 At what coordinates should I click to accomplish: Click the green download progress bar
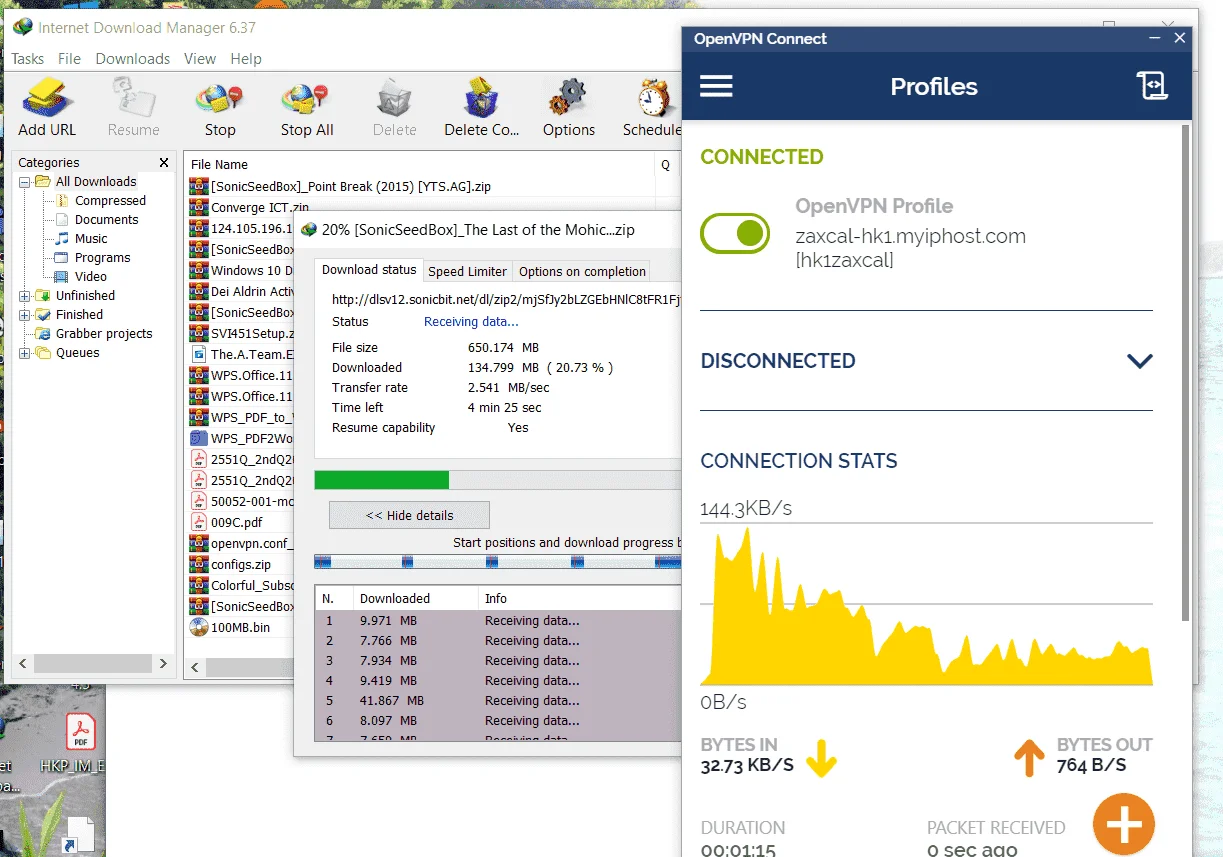point(381,480)
